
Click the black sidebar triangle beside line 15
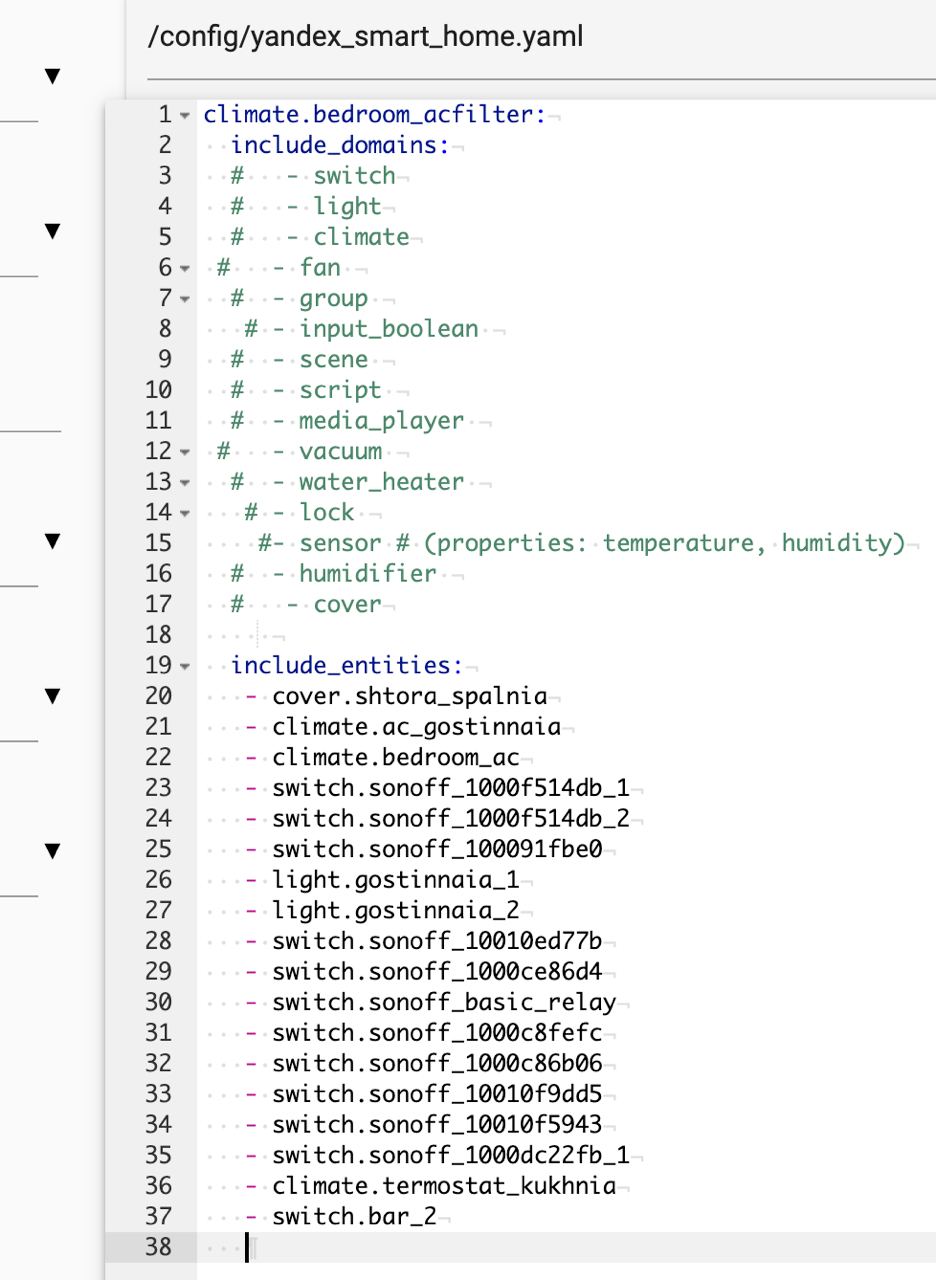point(53,541)
